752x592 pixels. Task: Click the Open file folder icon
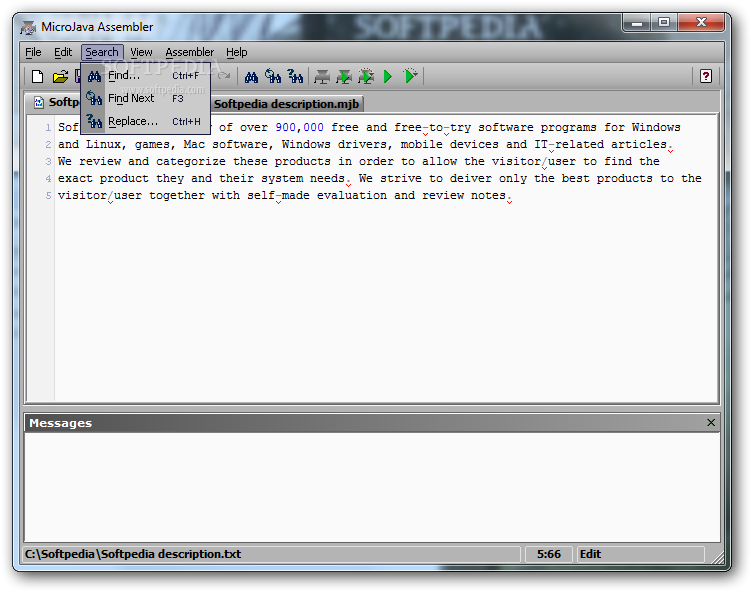pyautogui.click(x=60, y=76)
